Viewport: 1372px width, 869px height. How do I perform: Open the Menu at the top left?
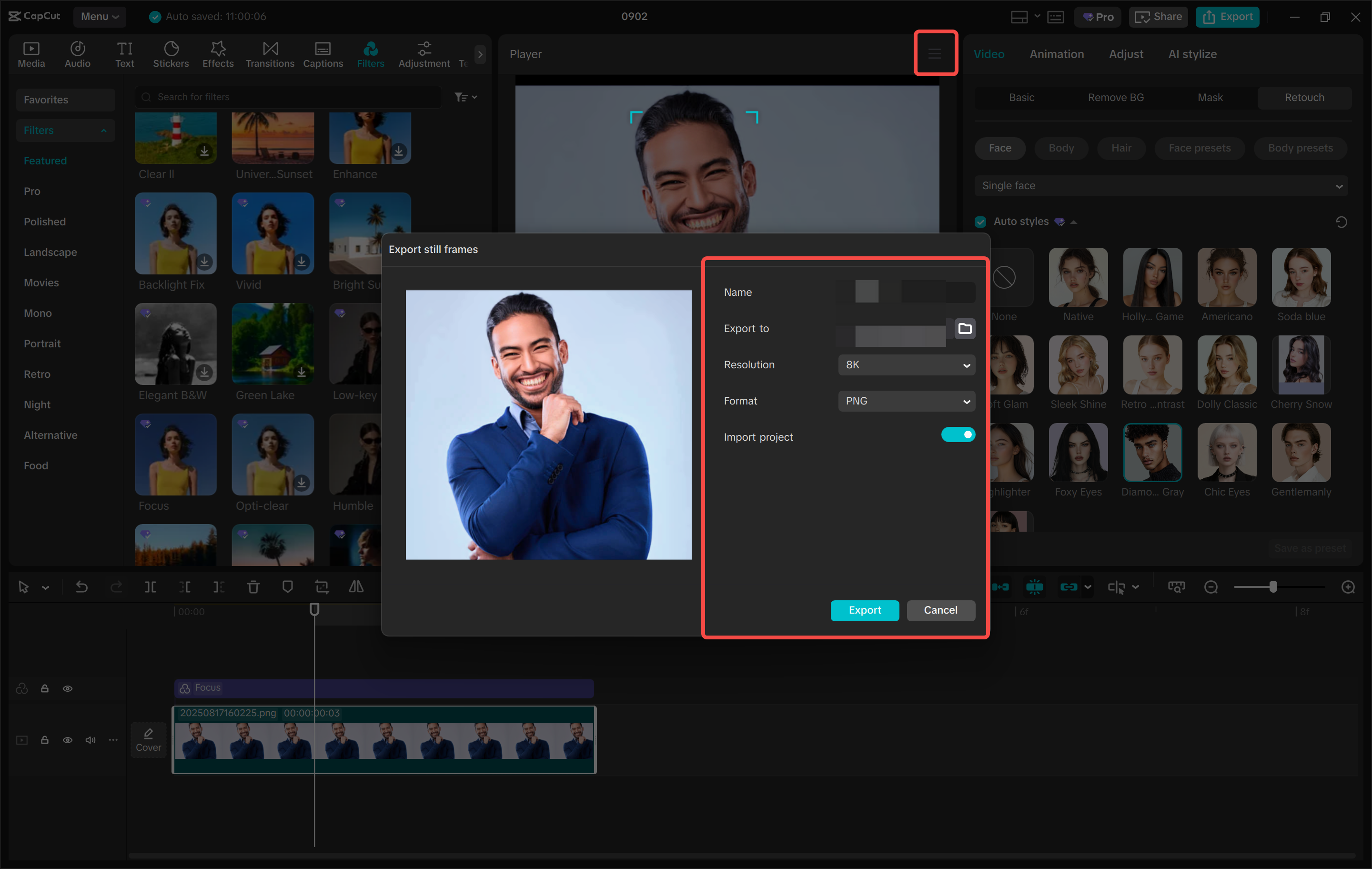pyautogui.click(x=99, y=17)
